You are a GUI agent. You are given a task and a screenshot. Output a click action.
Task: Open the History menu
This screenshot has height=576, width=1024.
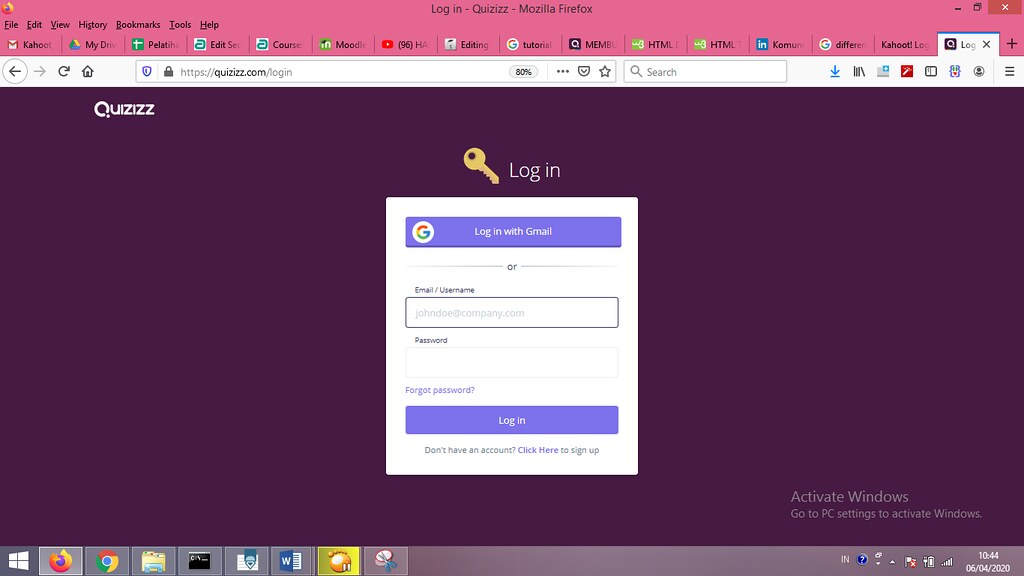coord(93,25)
